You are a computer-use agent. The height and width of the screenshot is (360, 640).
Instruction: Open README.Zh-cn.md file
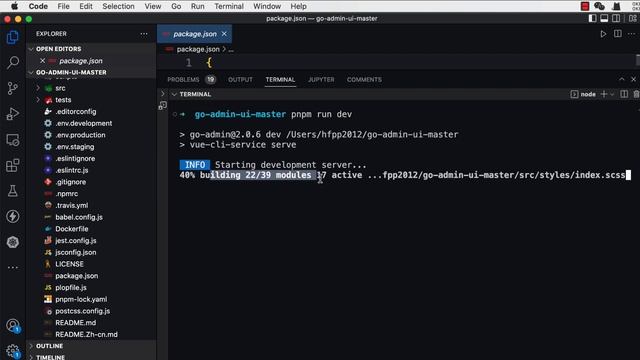86,334
